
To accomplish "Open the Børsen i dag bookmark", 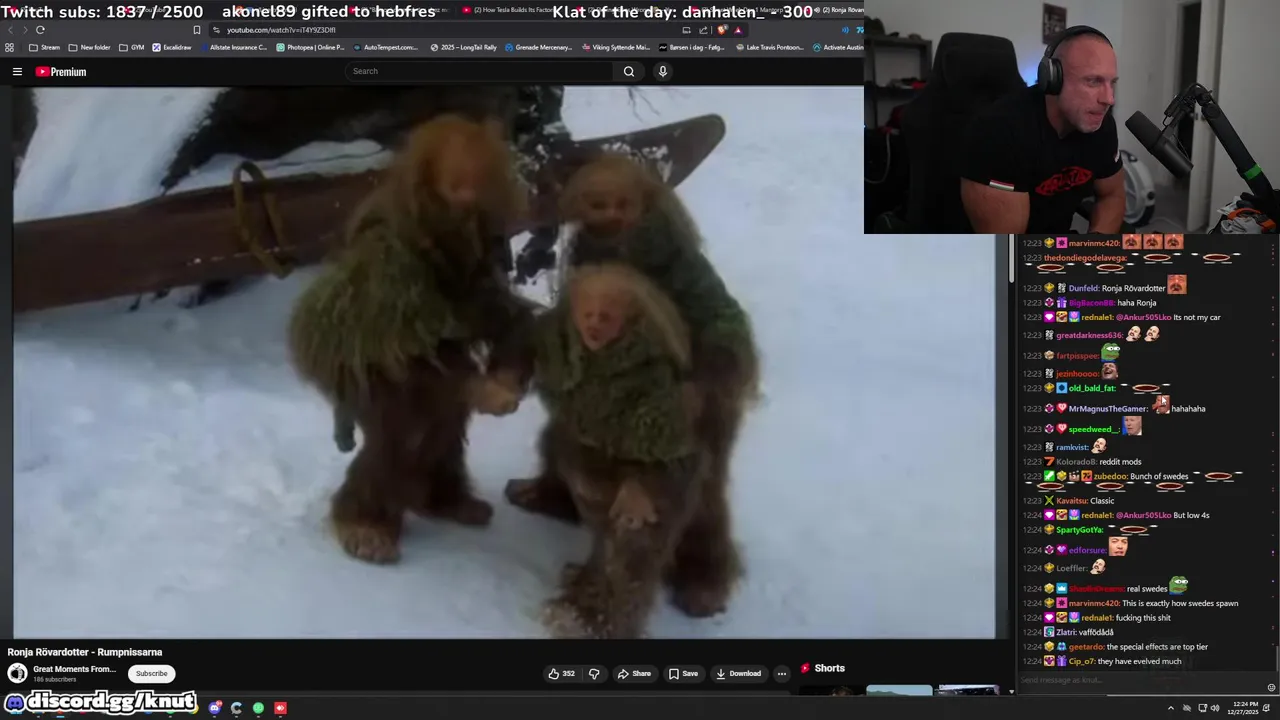I will coord(690,47).
